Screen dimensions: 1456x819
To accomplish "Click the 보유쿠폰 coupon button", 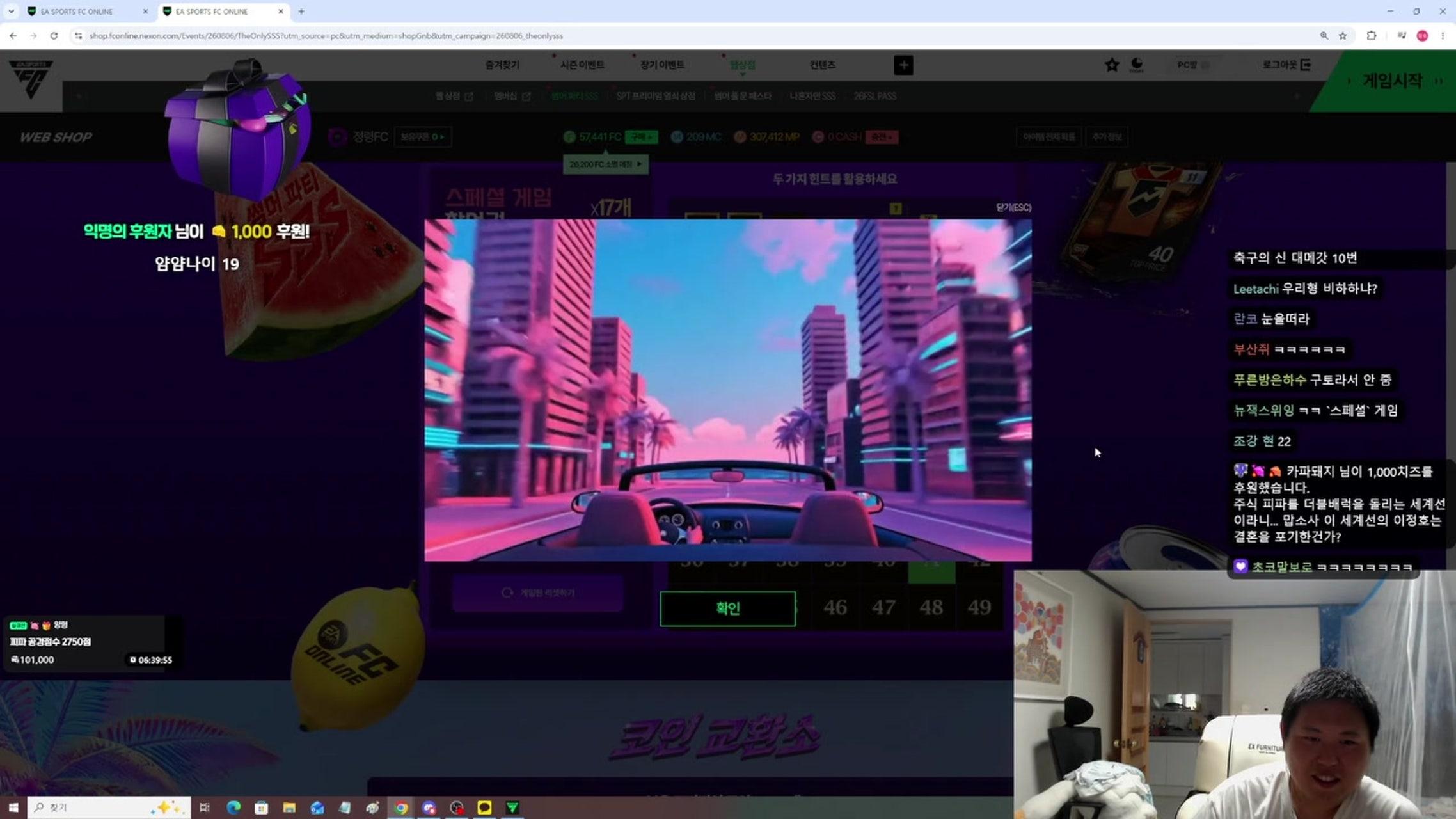I will pyautogui.click(x=422, y=136).
